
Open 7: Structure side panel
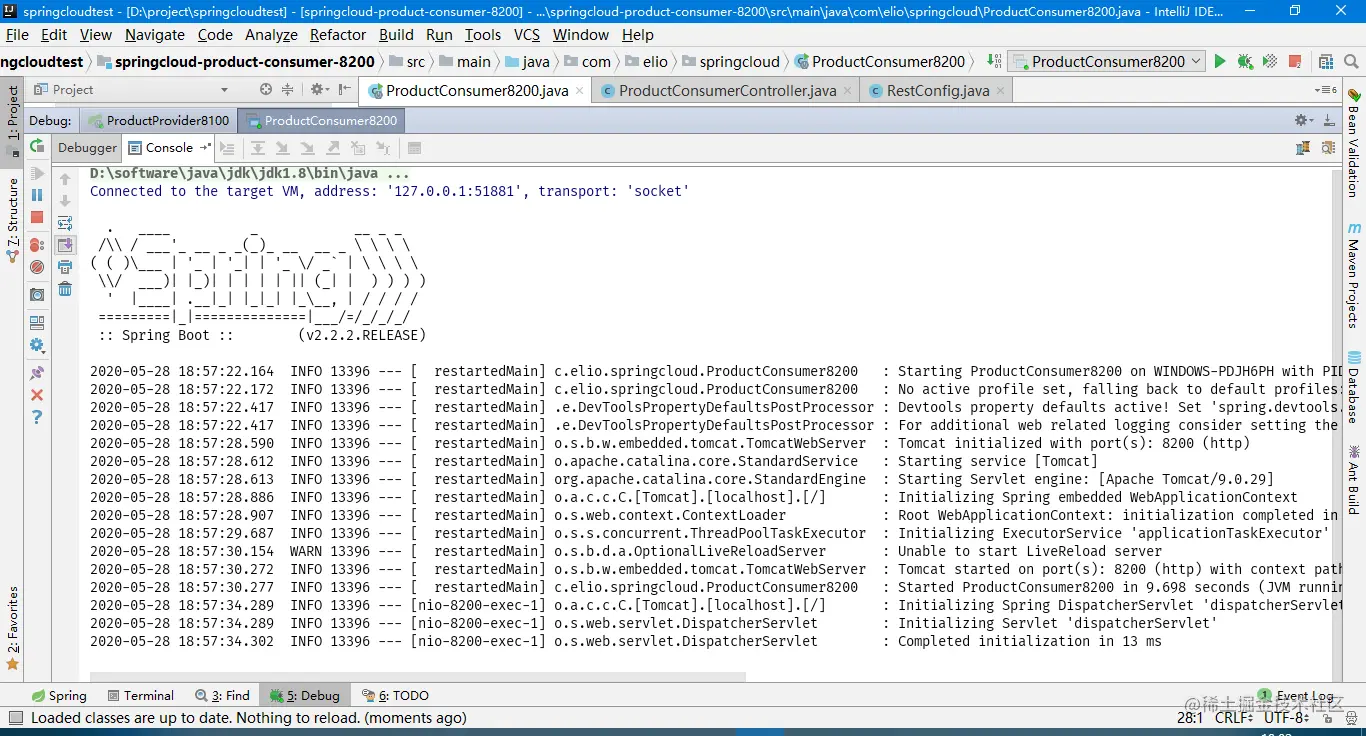pos(13,220)
